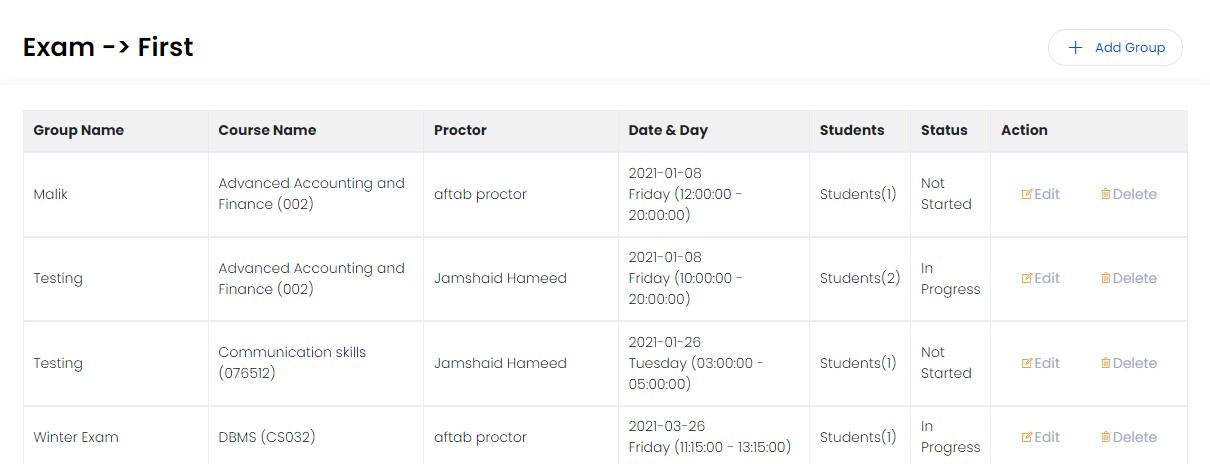
Task: Click edit icon for Communication skills row
Action: click(1026, 364)
